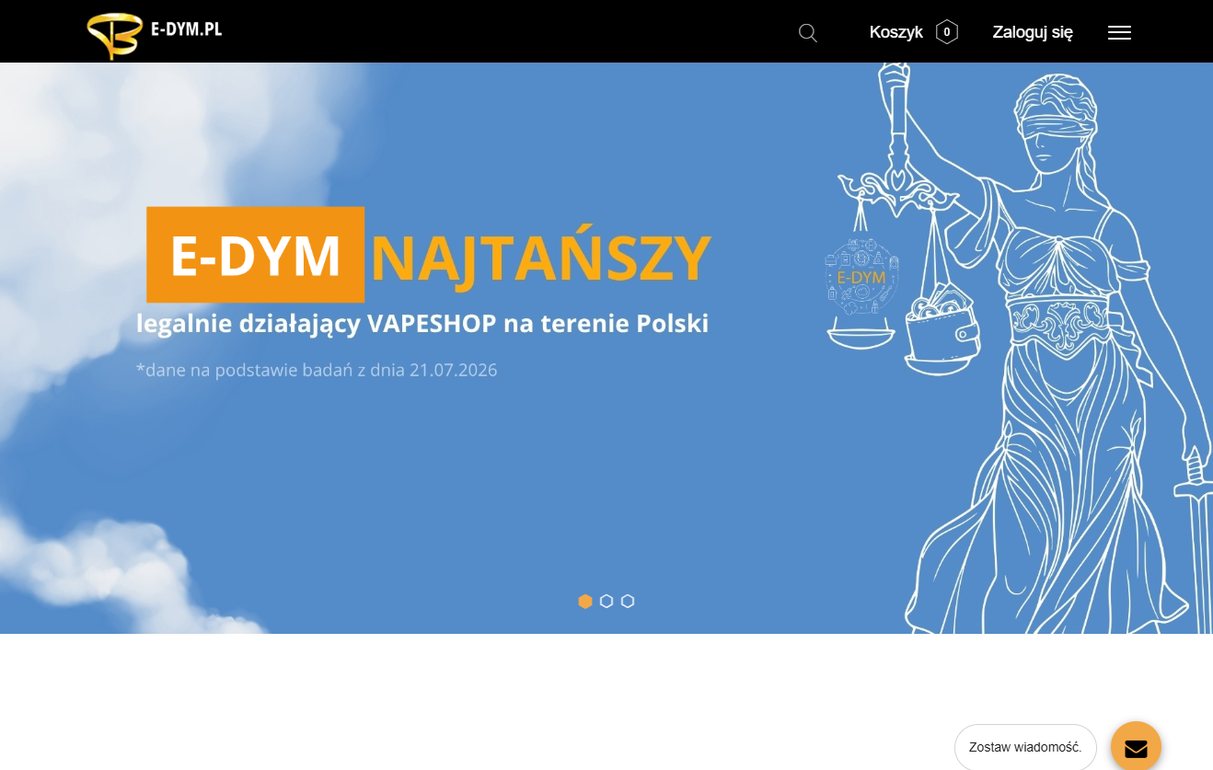Viewport: 1213px width, 770px height.
Task: Open the hamburger menu
Action: (x=1119, y=33)
